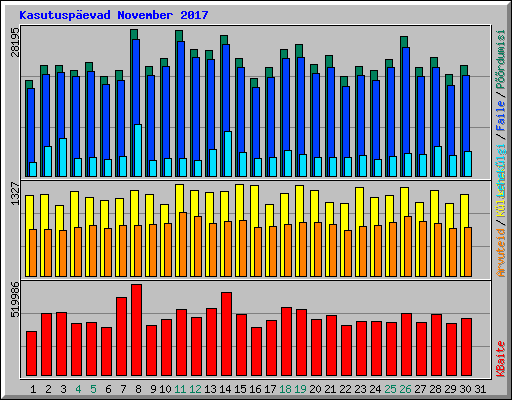This screenshot has height=400, width=512.
Task: Click the orange sites bar for day 26
Action: (x=408, y=246)
